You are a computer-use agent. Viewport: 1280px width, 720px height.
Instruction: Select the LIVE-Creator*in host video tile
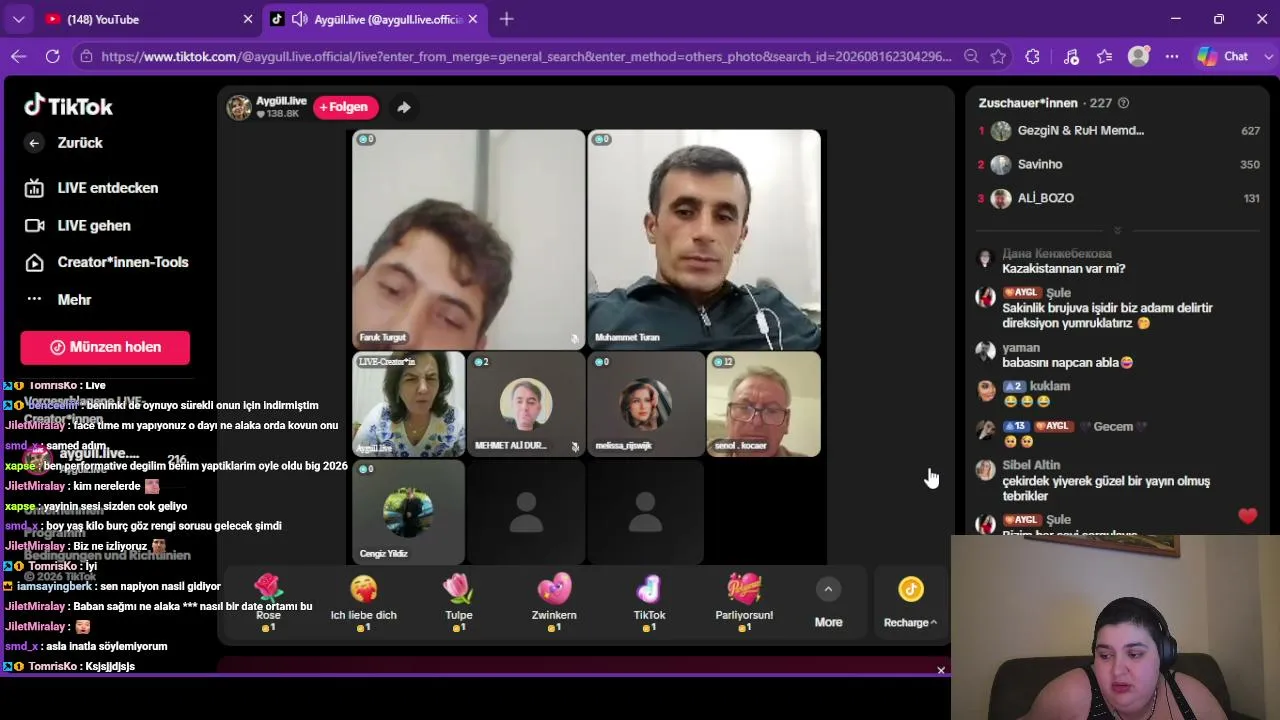(x=409, y=404)
